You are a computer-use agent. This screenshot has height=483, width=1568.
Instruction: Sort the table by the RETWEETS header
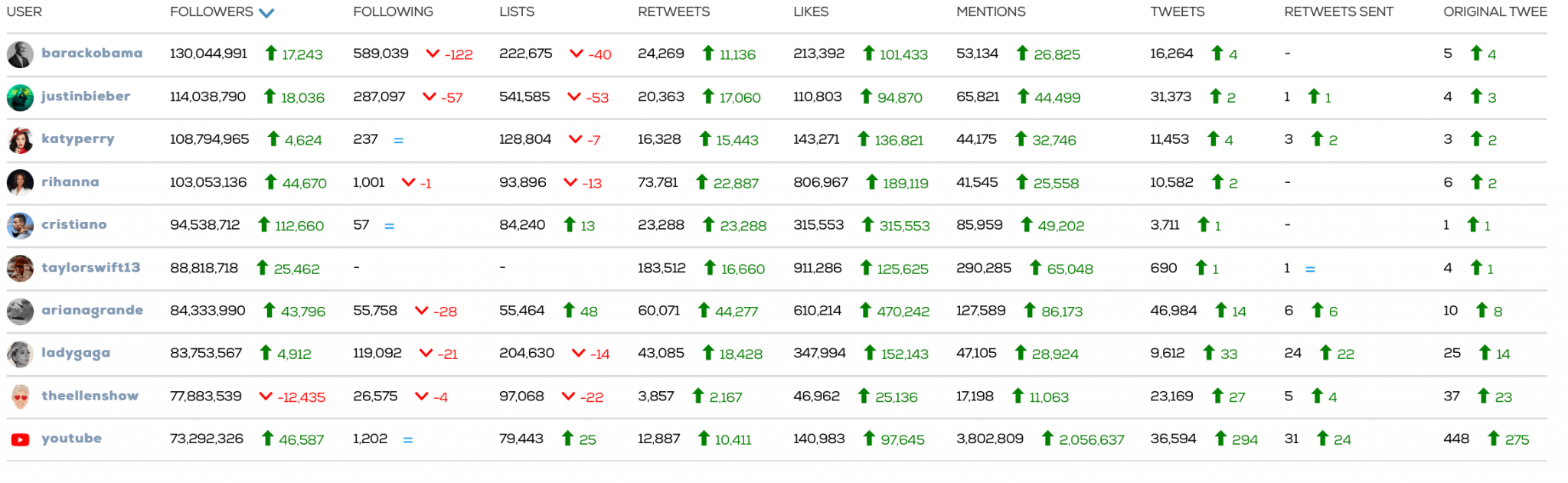(x=672, y=11)
